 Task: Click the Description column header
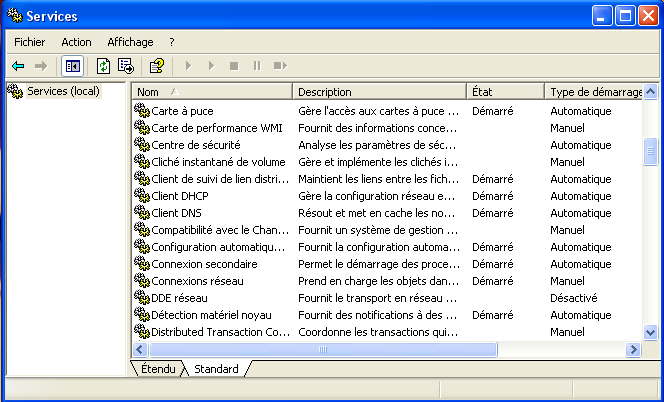point(380,92)
